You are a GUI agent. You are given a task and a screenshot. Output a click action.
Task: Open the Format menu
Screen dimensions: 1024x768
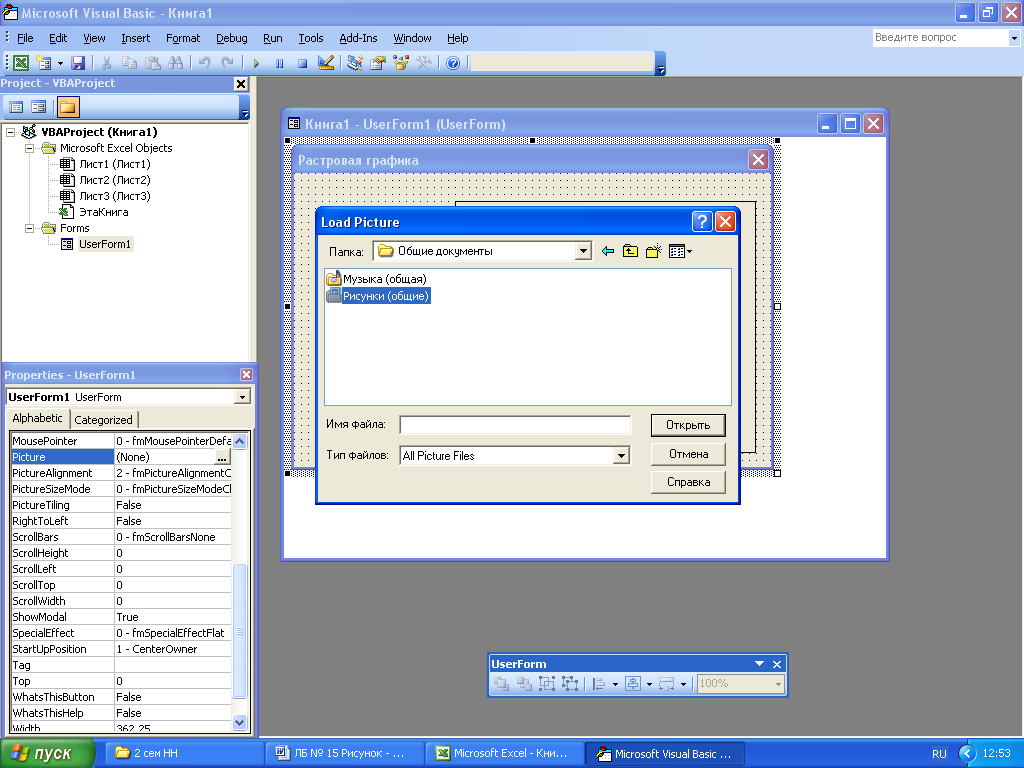[183, 38]
